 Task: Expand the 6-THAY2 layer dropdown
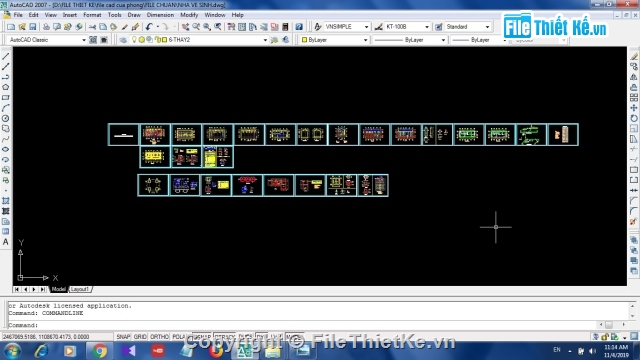click(265, 40)
